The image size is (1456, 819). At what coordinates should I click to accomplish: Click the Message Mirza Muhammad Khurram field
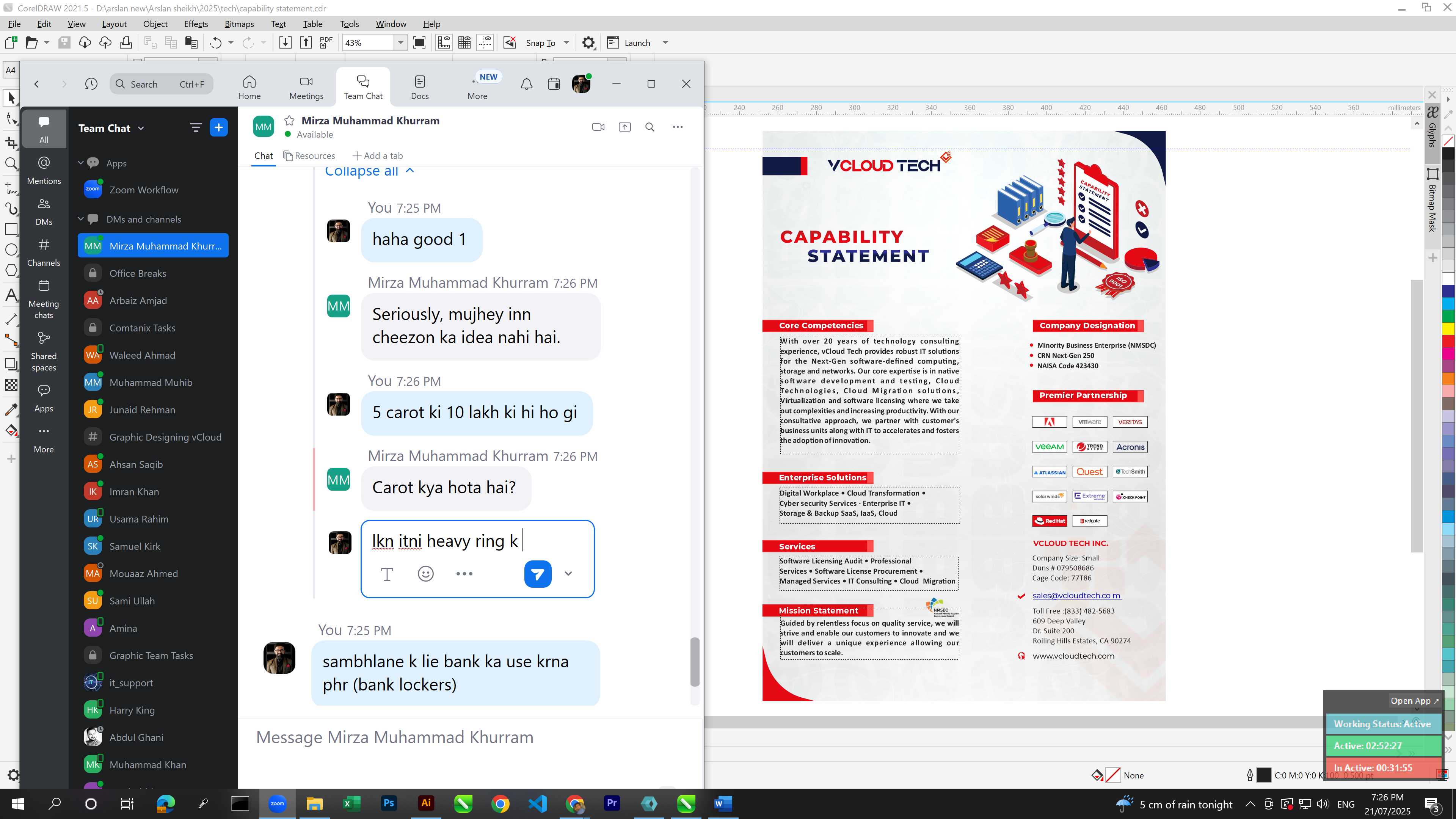pos(470,737)
